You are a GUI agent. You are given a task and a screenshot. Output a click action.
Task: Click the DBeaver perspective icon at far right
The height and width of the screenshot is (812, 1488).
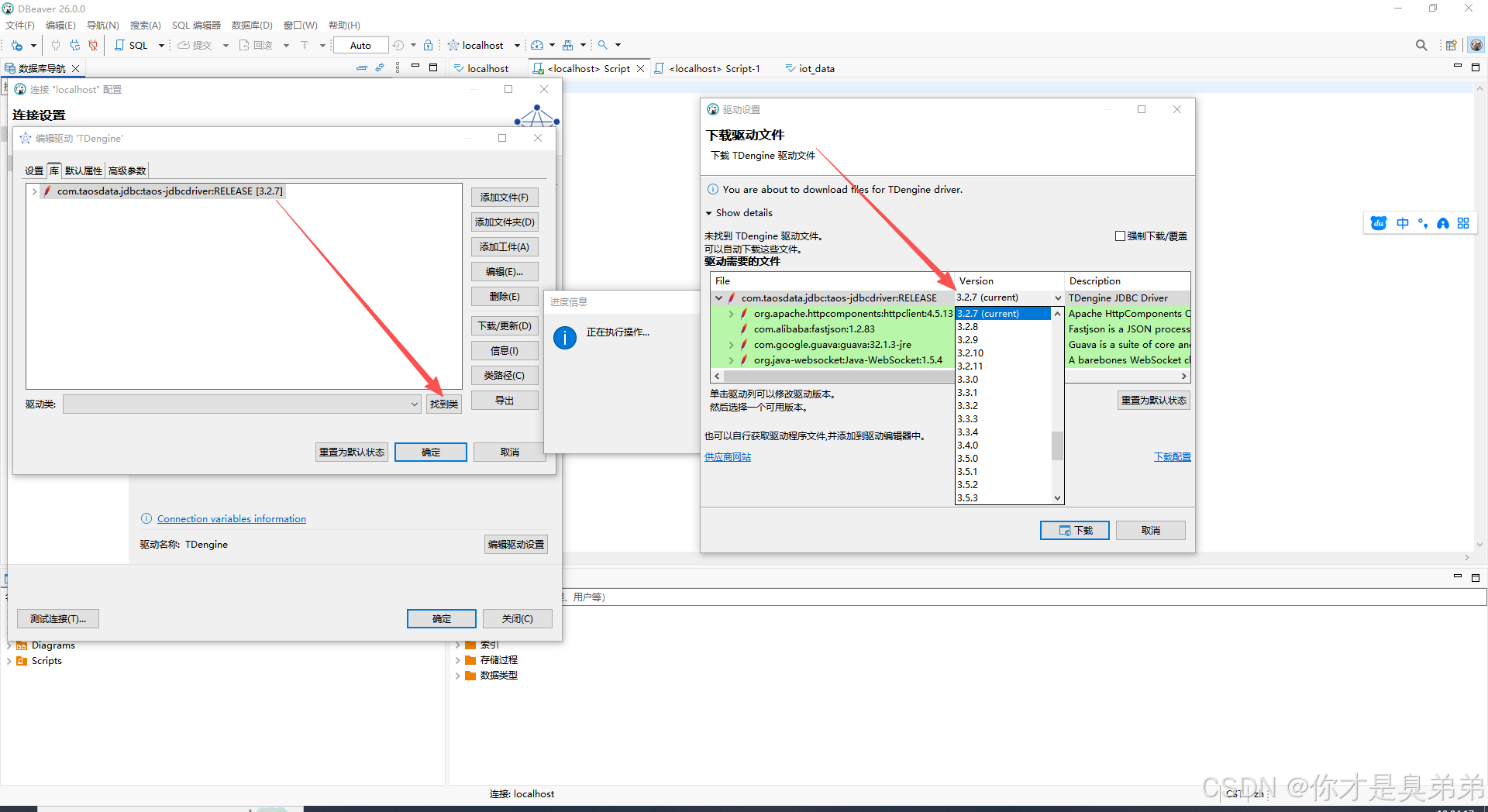tap(1476, 46)
